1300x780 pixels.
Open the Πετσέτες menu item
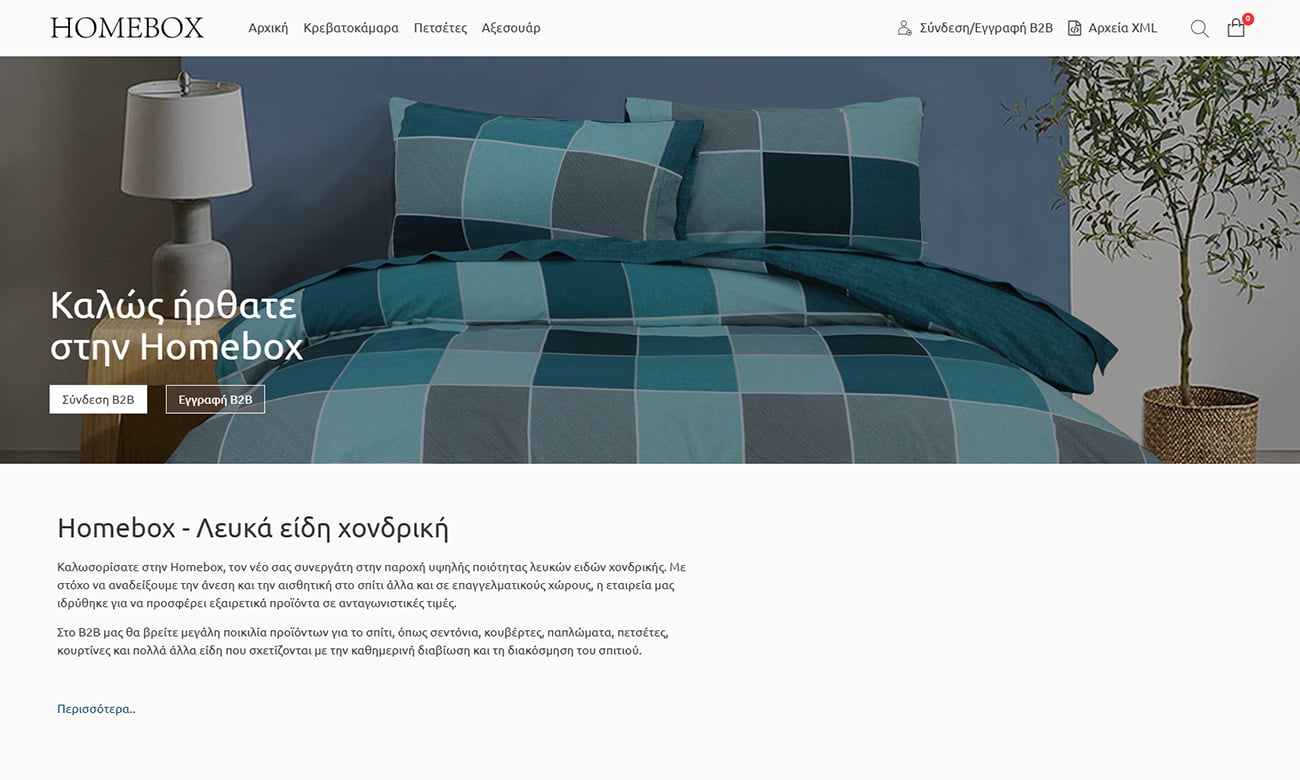[440, 28]
